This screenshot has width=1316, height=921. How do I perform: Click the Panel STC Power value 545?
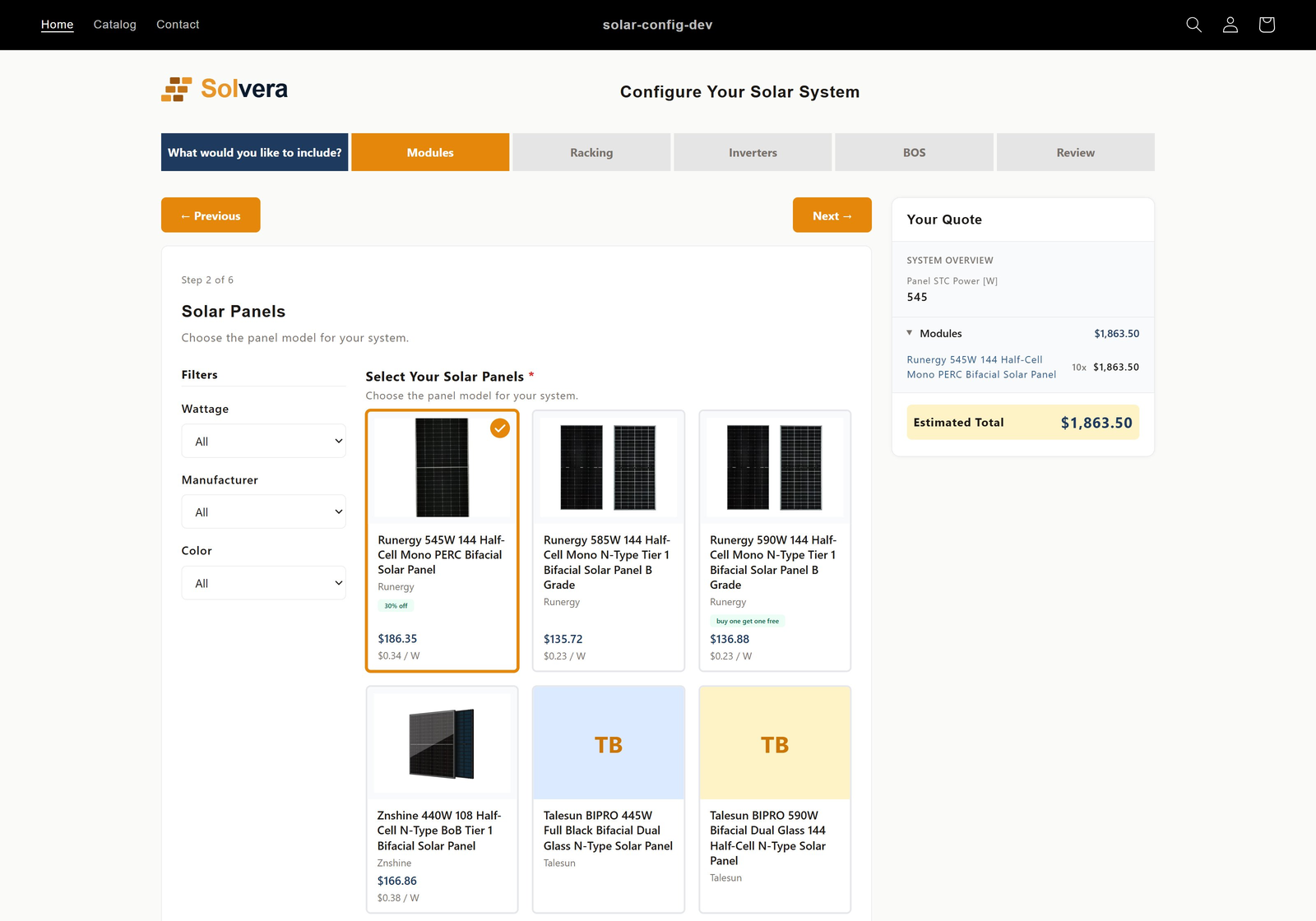pos(917,297)
